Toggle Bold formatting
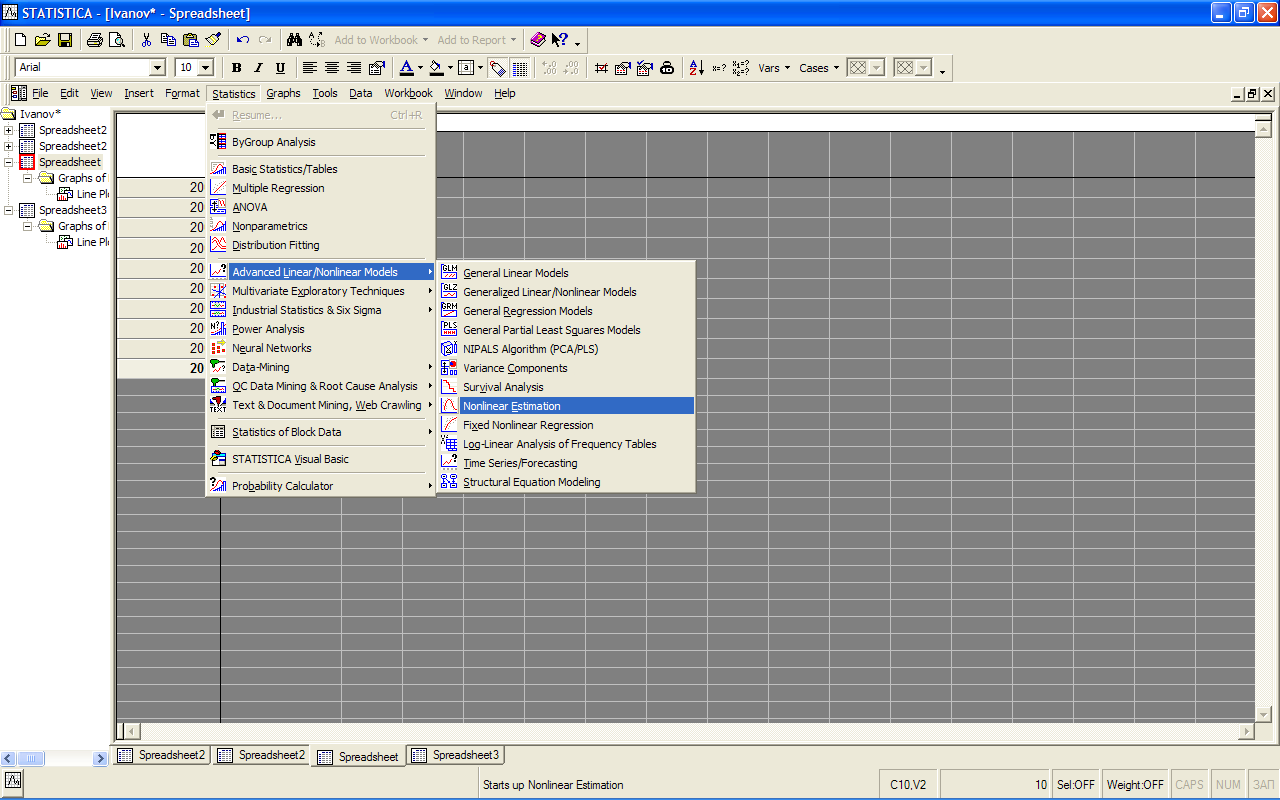This screenshot has width=1280, height=800. pos(237,68)
